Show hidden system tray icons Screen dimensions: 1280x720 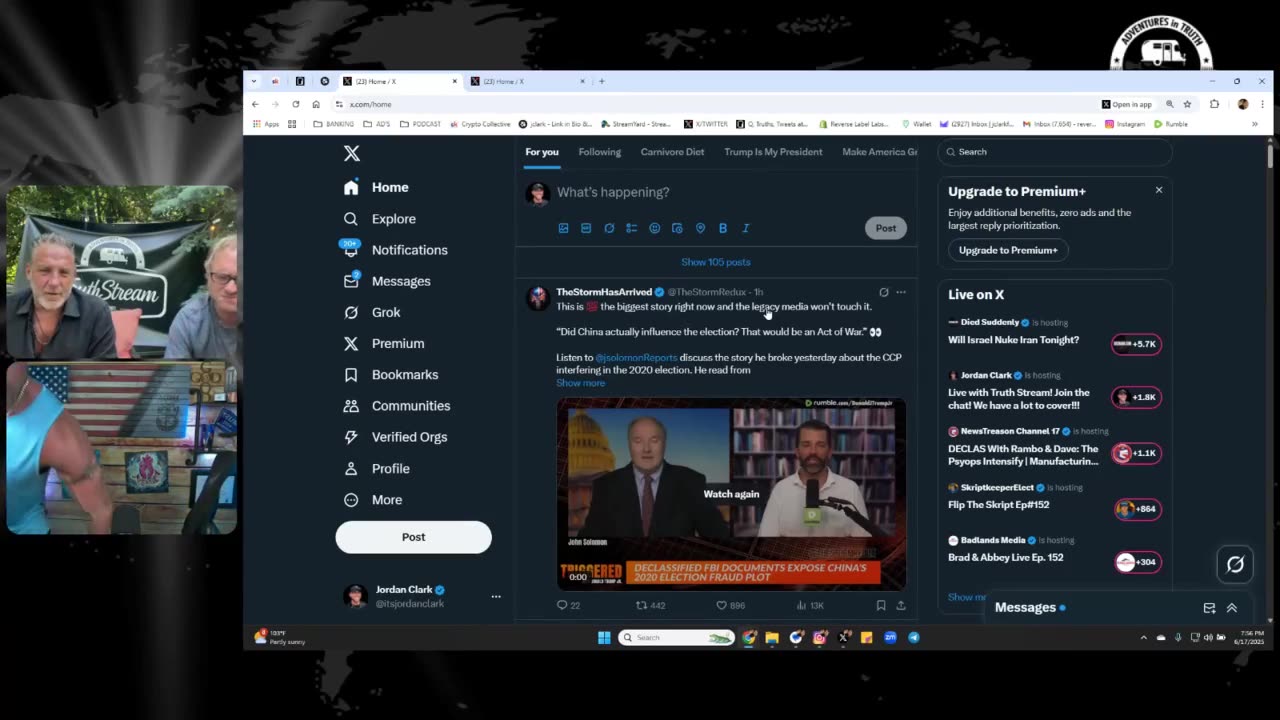tap(1144, 637)
